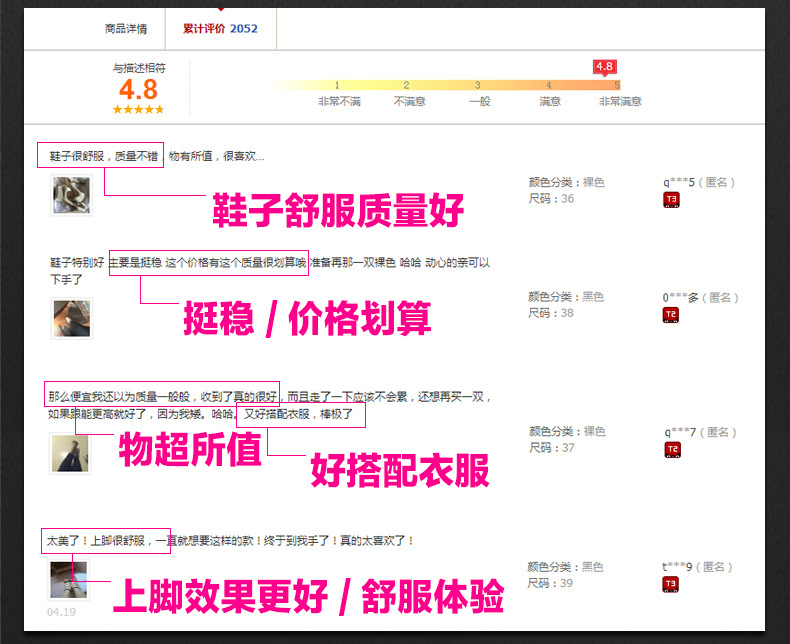
Task: Open the review photo from 0***多
Action: 72,318
